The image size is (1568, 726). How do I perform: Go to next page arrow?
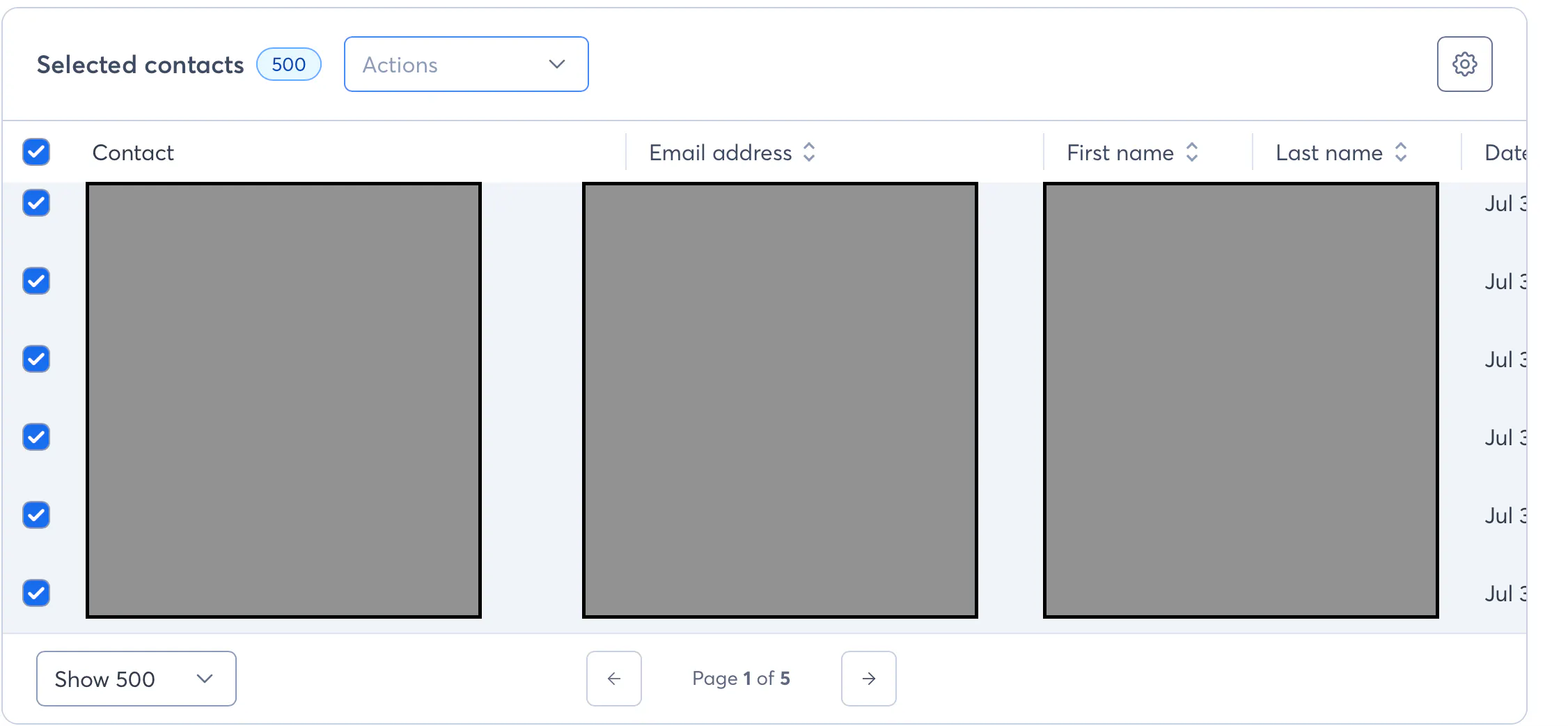[x=868, y=679]
